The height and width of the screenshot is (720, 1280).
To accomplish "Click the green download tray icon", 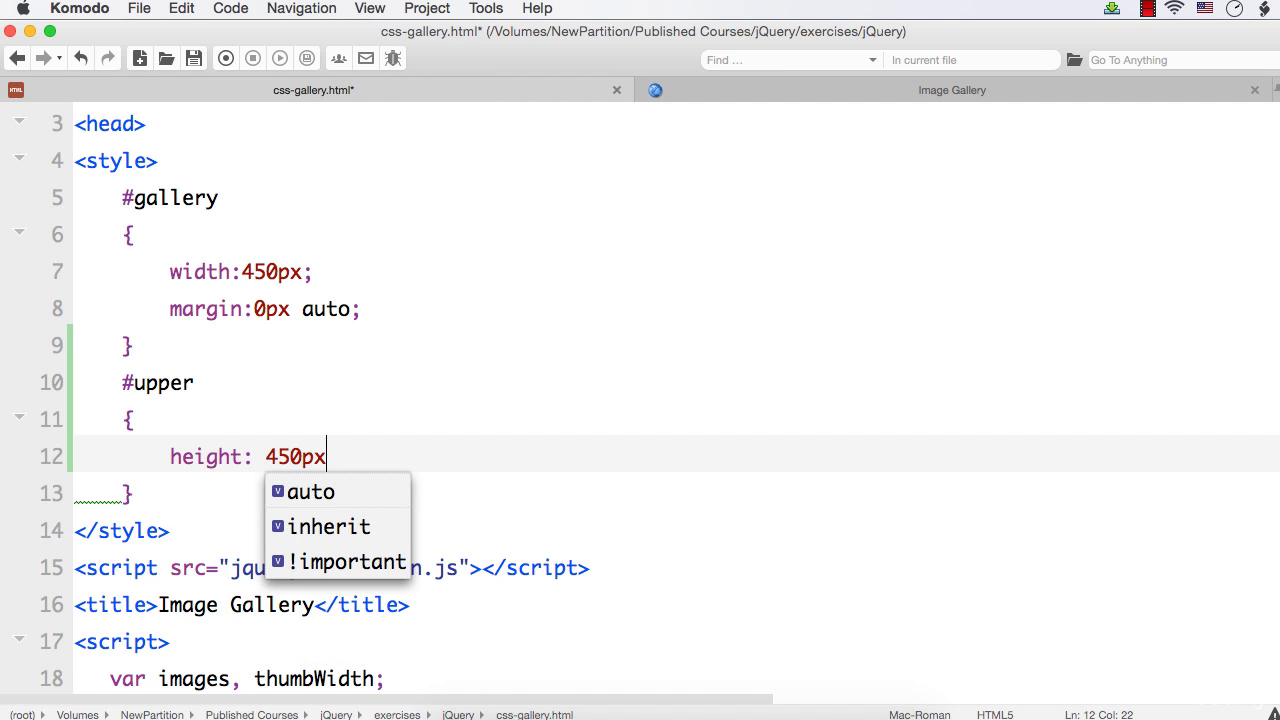I will click(x=1112, y=8).
